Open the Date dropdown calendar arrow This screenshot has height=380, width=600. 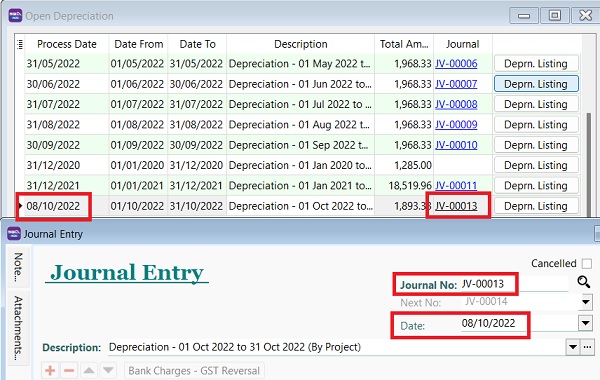tap(585, 323)
